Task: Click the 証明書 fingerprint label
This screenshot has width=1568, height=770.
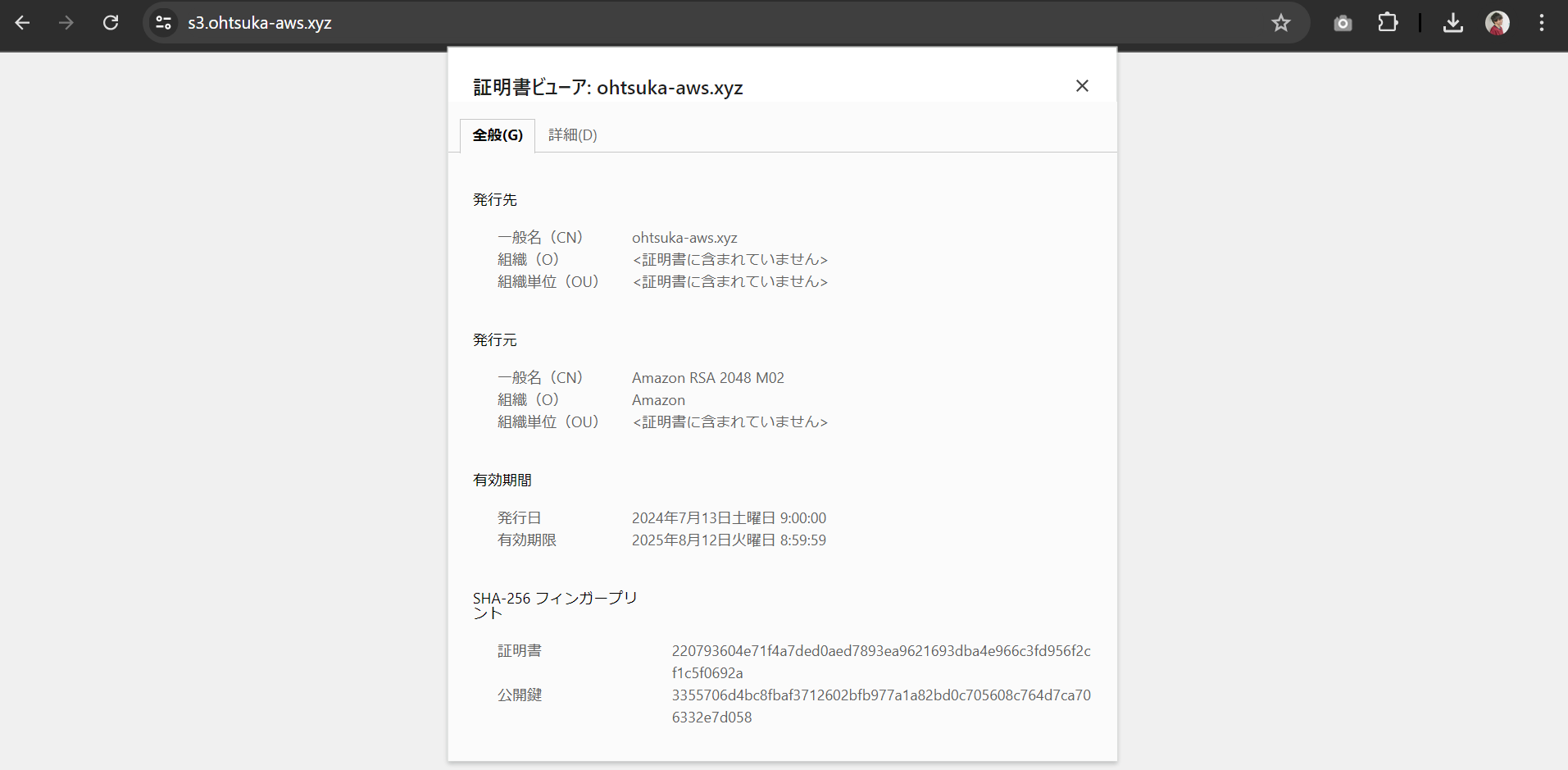Action: (x=520, y=651)
